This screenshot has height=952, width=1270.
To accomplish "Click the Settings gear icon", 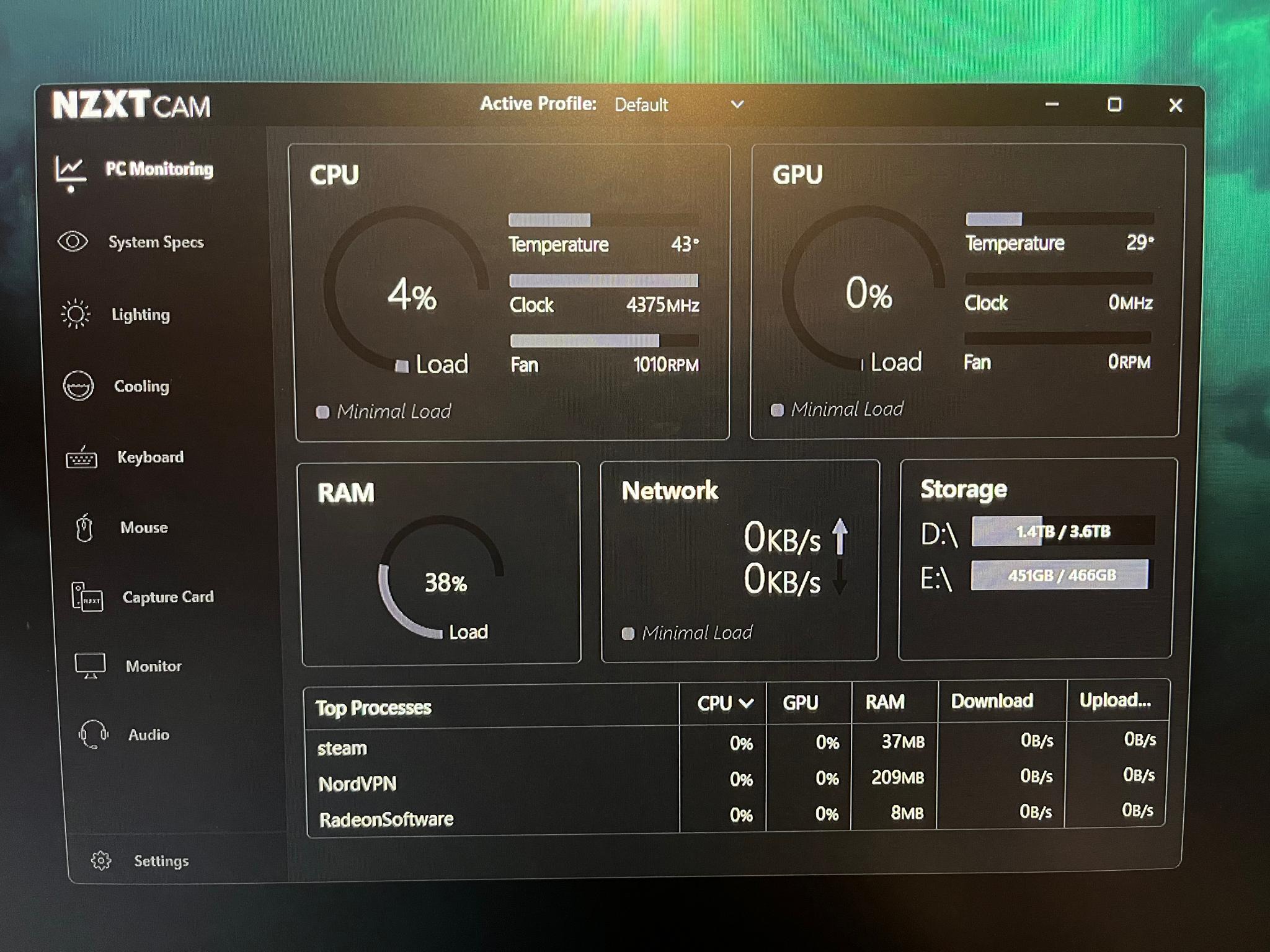I will [x=101, y=860].
